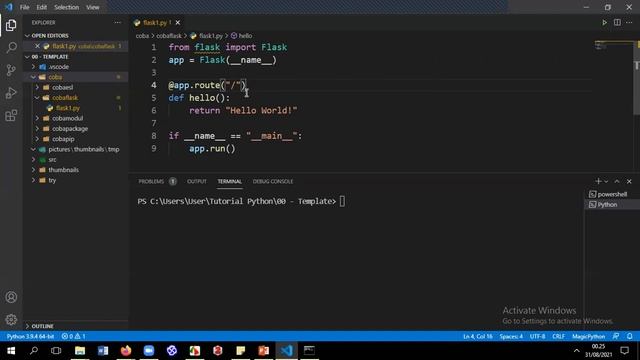Change end of line sequence CRLF

point(558,336)
